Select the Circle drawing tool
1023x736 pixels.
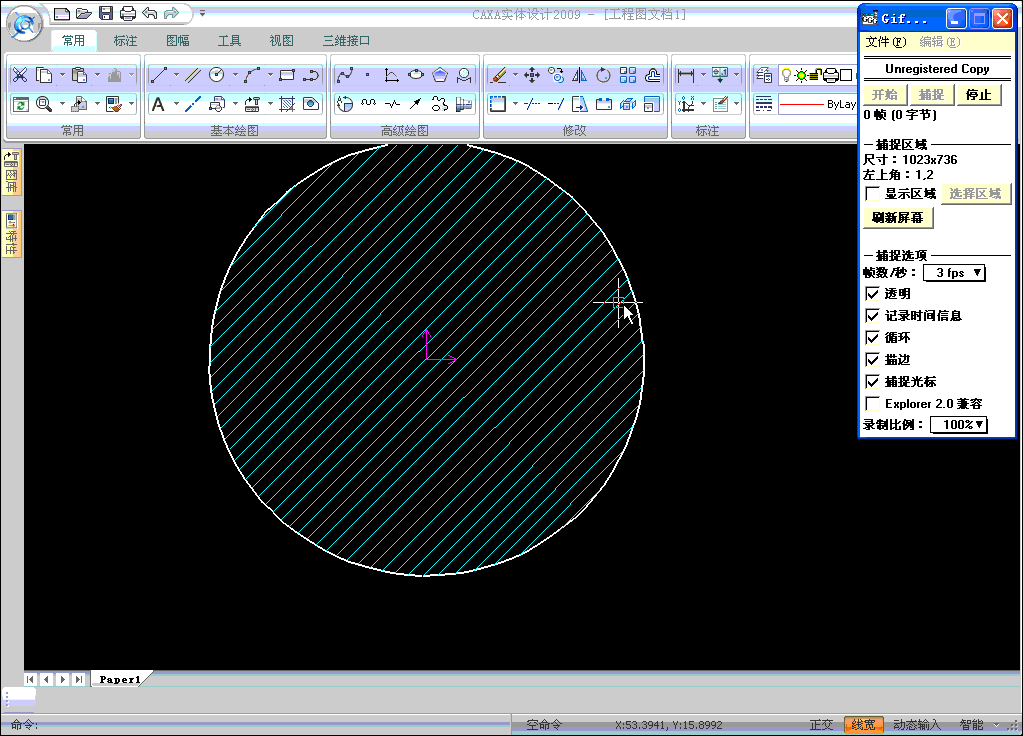216,75
